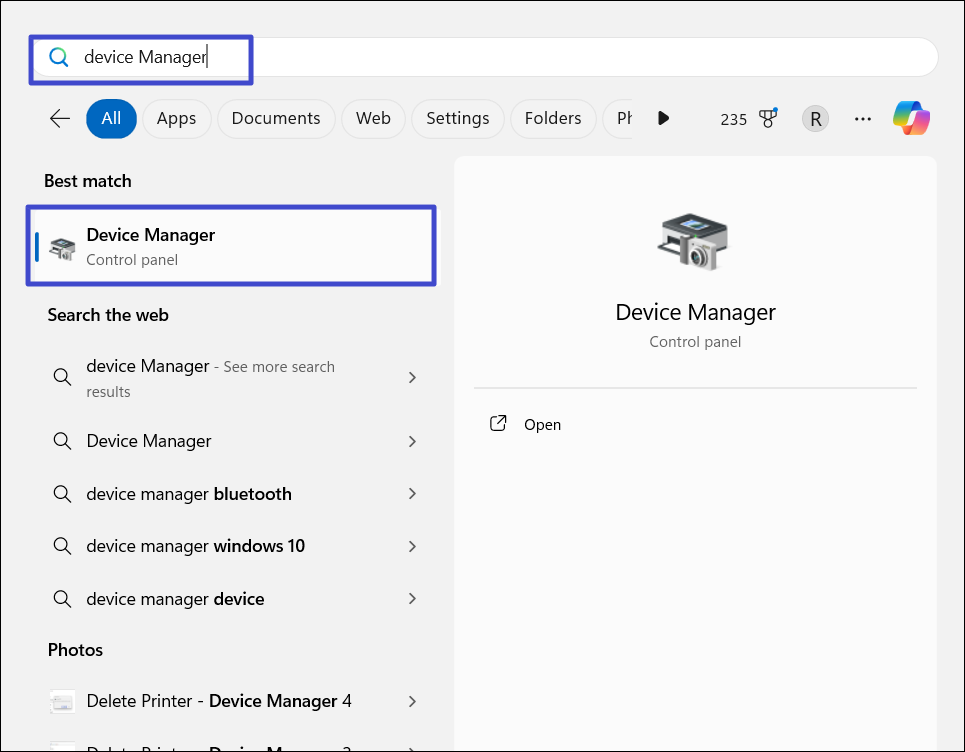Switch to the Documents filter tab
This screenshot has width=965, height=752.
(x=276, y=118)
